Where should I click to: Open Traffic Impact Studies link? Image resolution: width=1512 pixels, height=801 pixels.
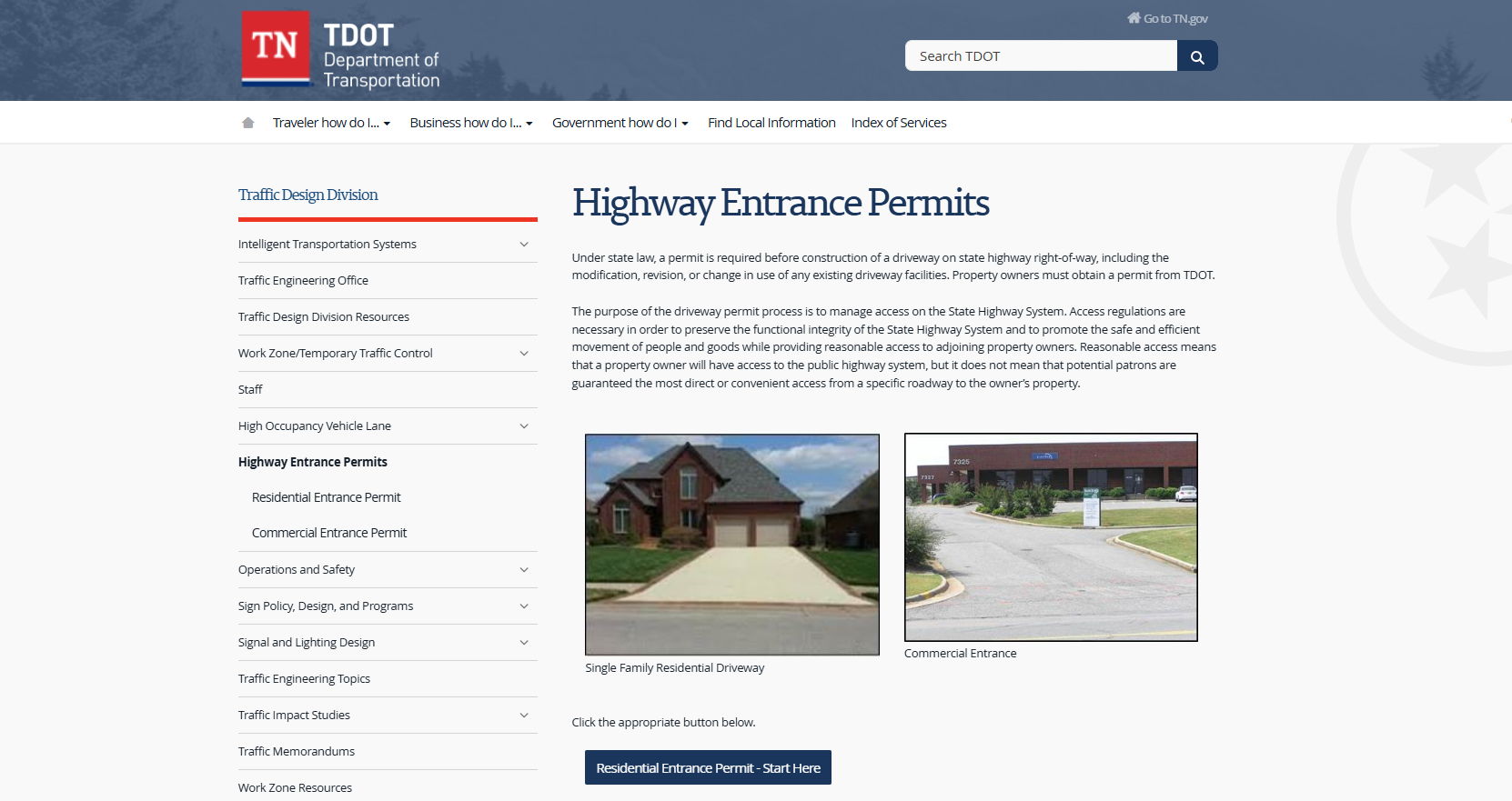pos(294,716)
